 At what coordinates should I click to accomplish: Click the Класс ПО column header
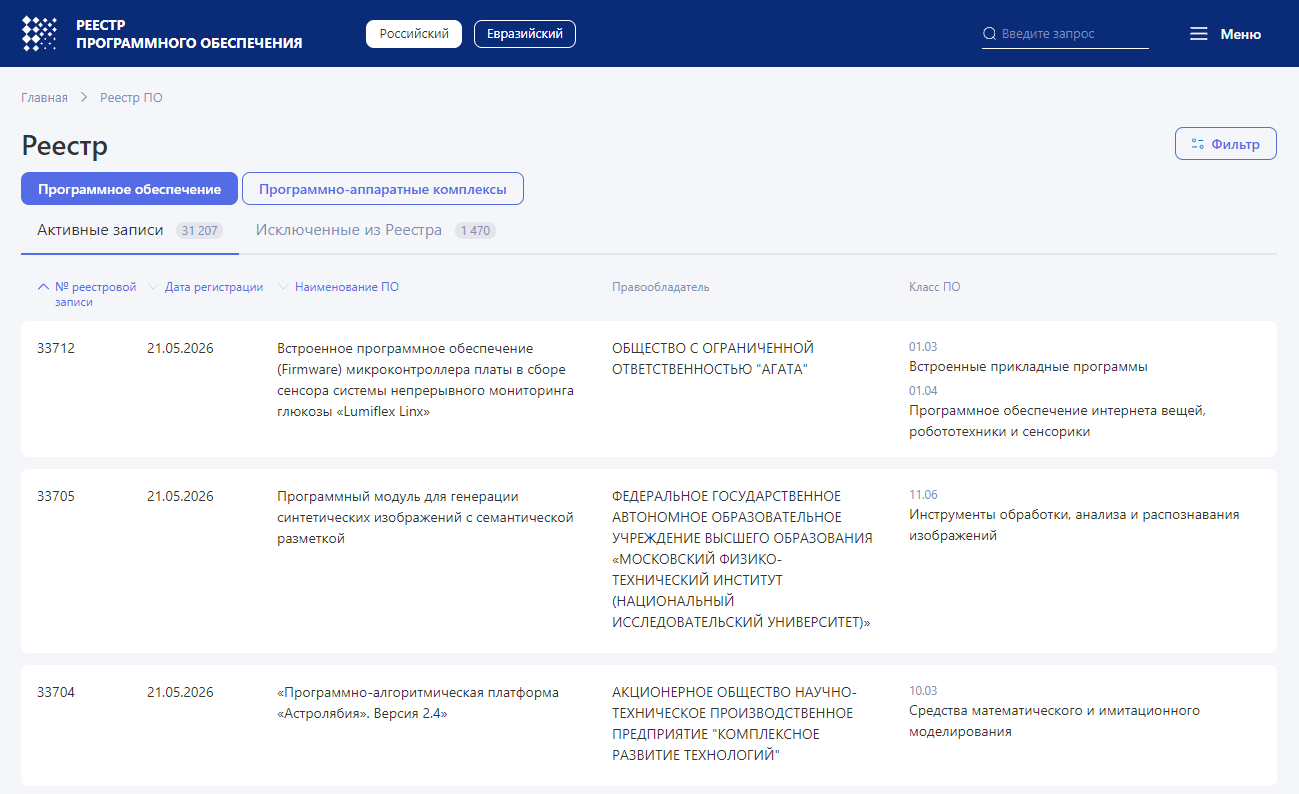point(934,287)
